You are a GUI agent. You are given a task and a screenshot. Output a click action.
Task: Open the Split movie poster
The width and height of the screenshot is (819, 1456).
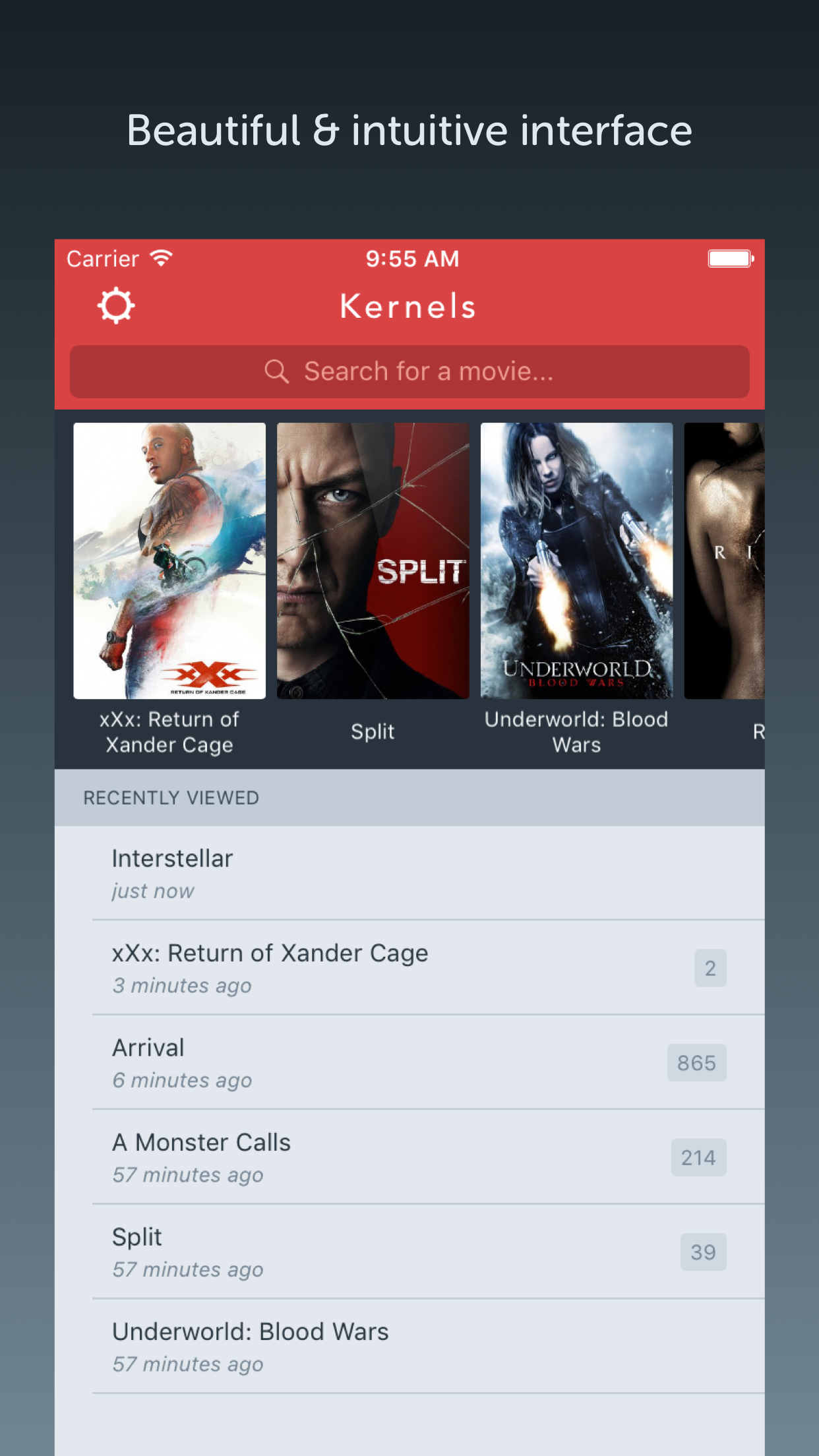[373, 561]
